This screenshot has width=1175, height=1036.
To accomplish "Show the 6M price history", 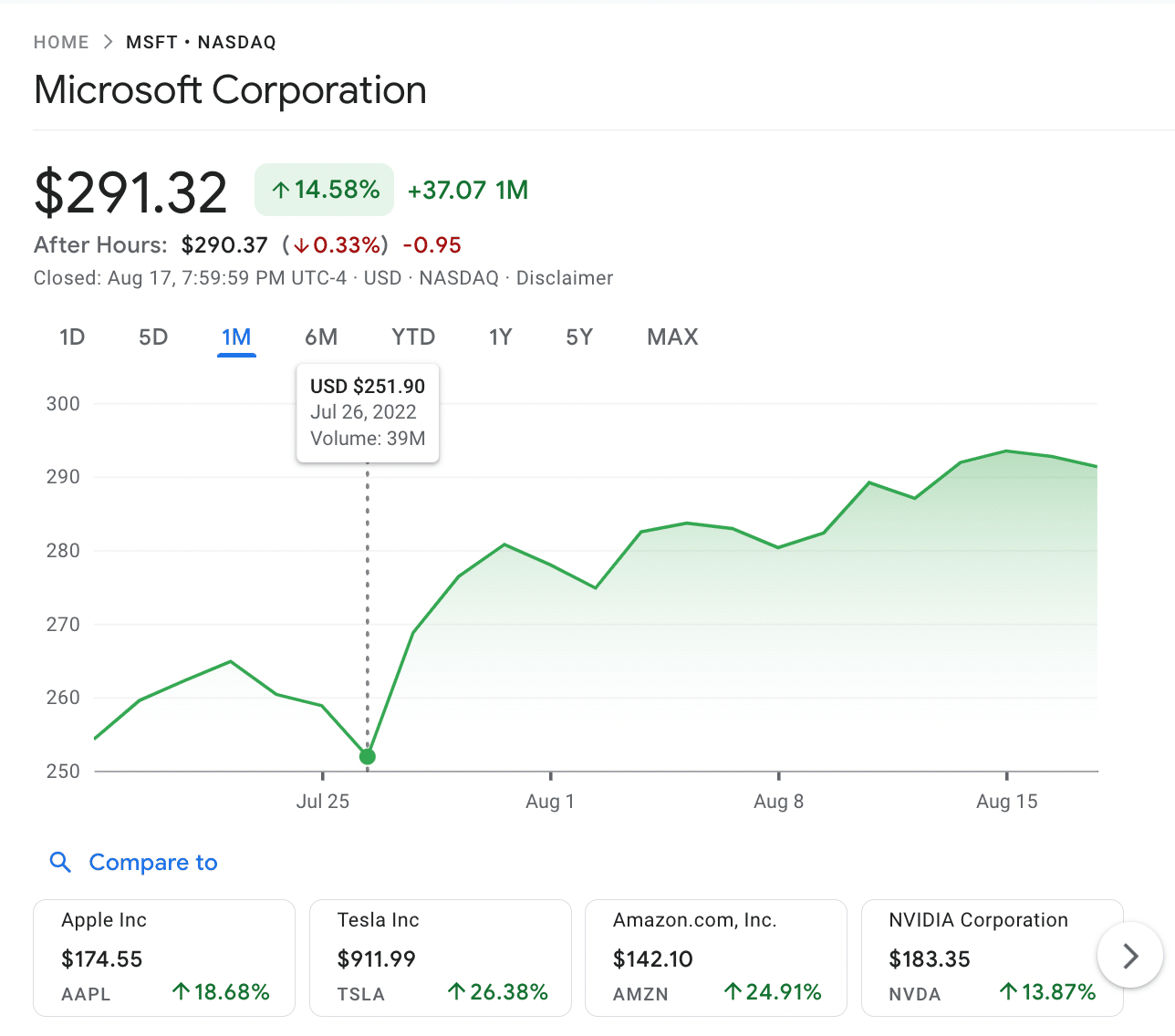I will click(x=321, y=337).
